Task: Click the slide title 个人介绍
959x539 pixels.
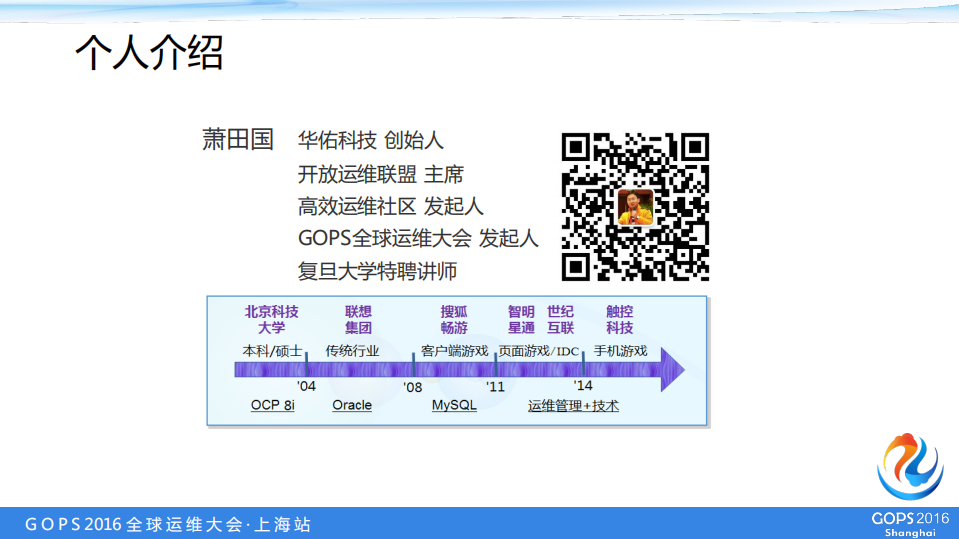Action: pyautogui.click(x=149, y=53)
